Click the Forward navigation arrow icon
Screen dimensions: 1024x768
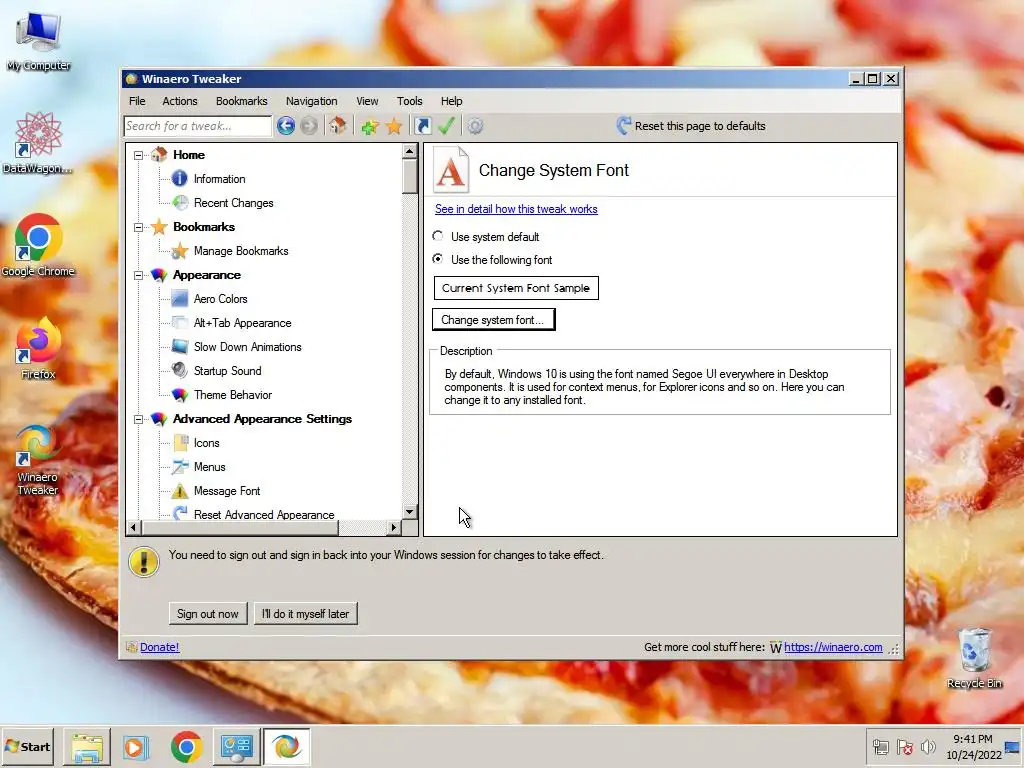309,125
